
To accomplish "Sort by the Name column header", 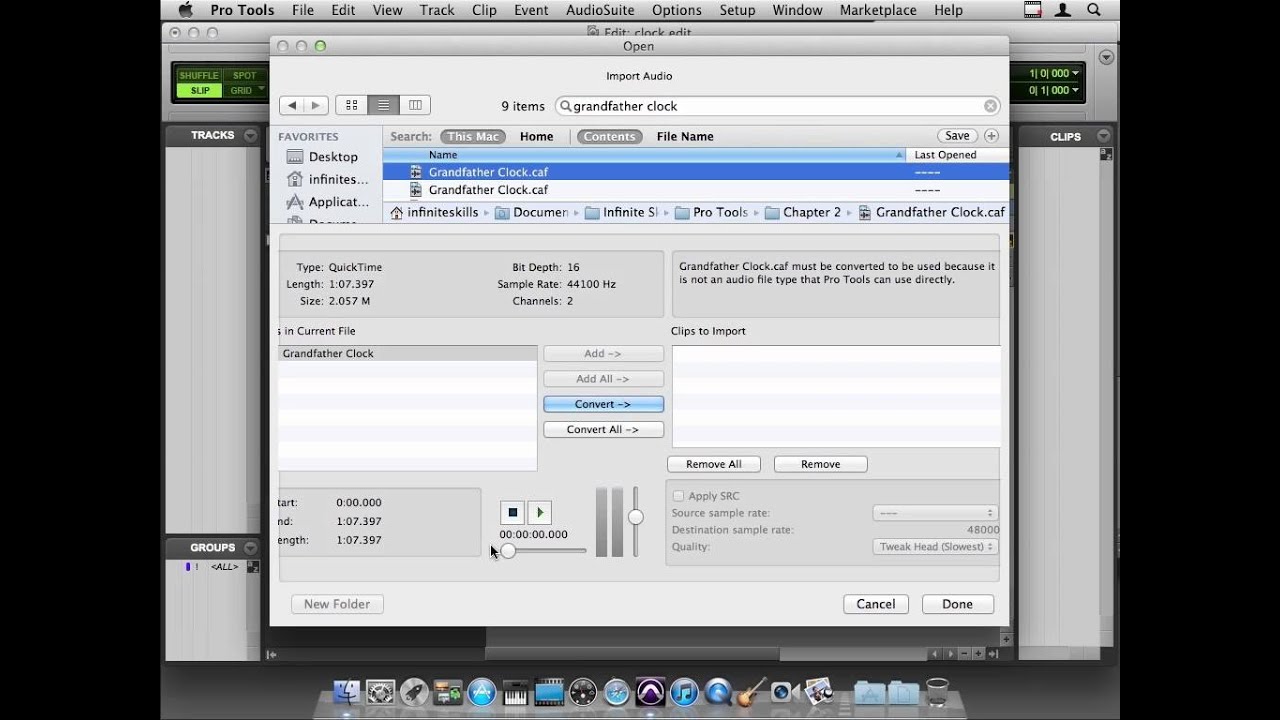I will click(x=645, y=155).
